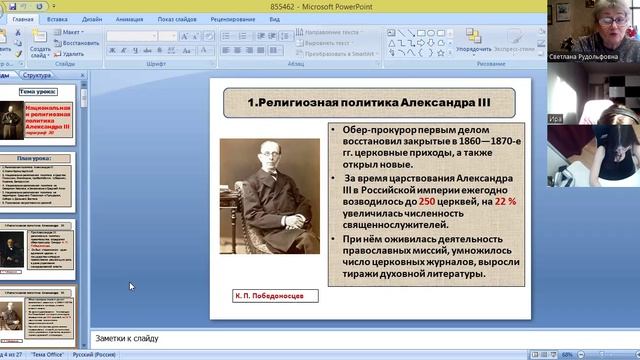The height and width of the screenshot is (360, 640).
Task: Select the Oval shape in shapes gallery
Action: [431, 33]
